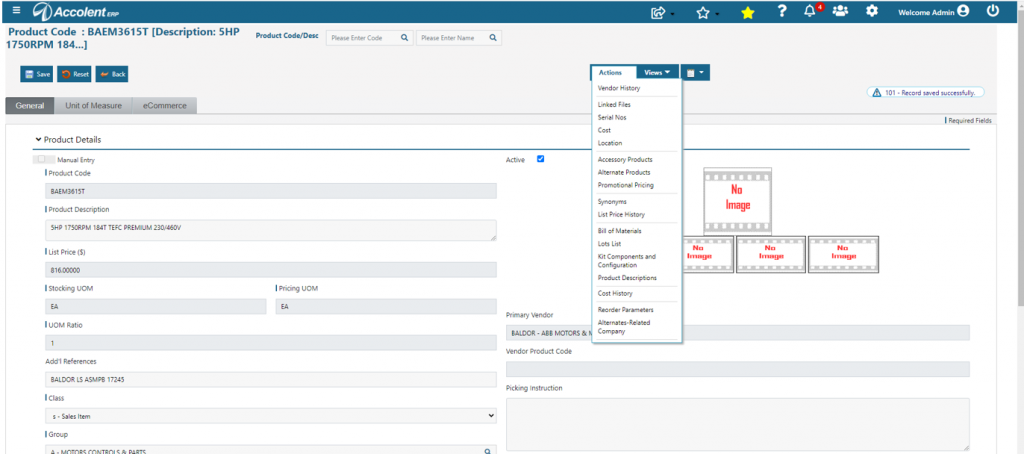Image resolution: width=1024 pixels, height=454 pixels.
Task: Open the hamburger navigation menu
Action: (16, 10)
